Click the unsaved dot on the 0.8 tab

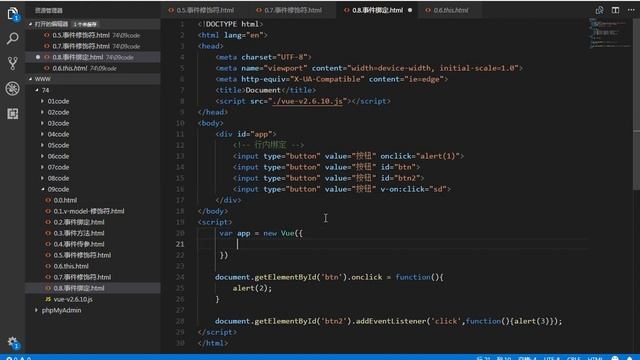(x=410, y=10)
